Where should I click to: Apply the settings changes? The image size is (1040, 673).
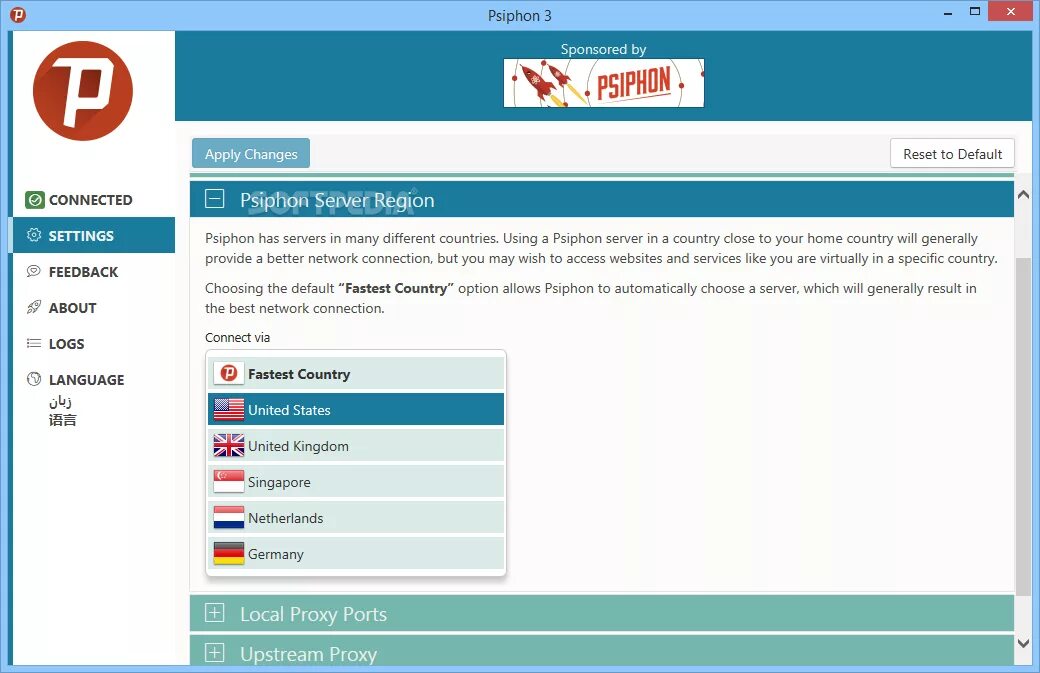point(251,154)
